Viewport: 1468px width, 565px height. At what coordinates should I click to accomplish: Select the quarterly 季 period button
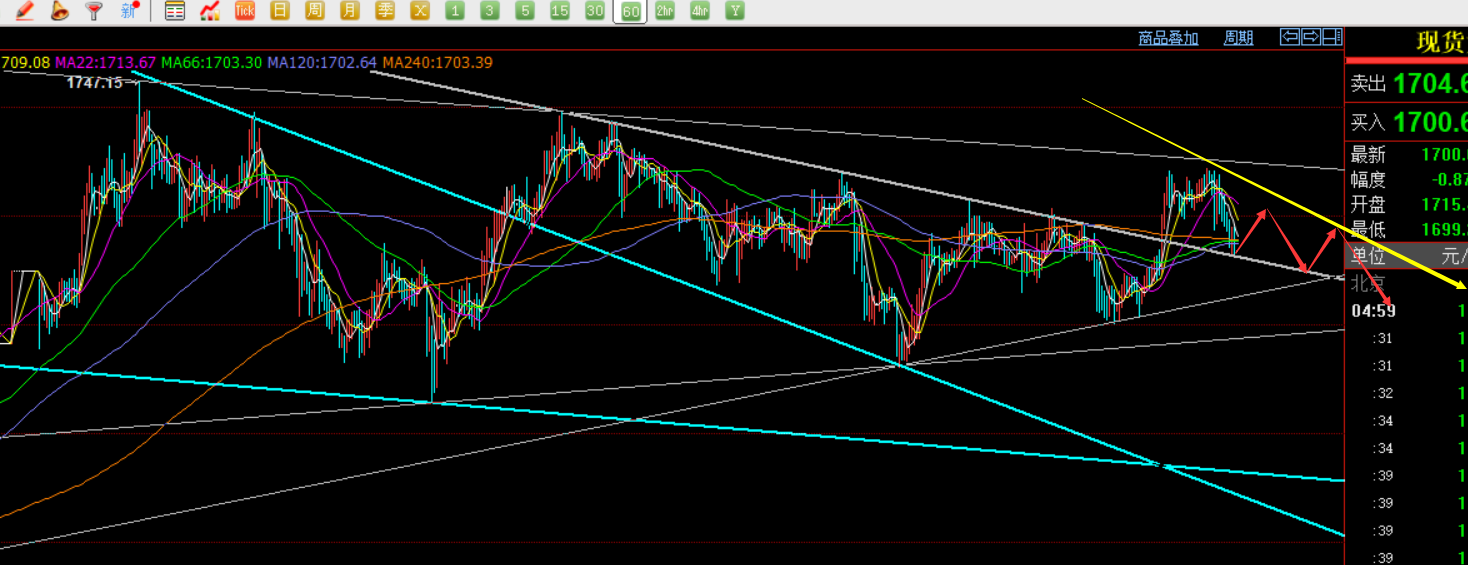[x=385, y=11]
